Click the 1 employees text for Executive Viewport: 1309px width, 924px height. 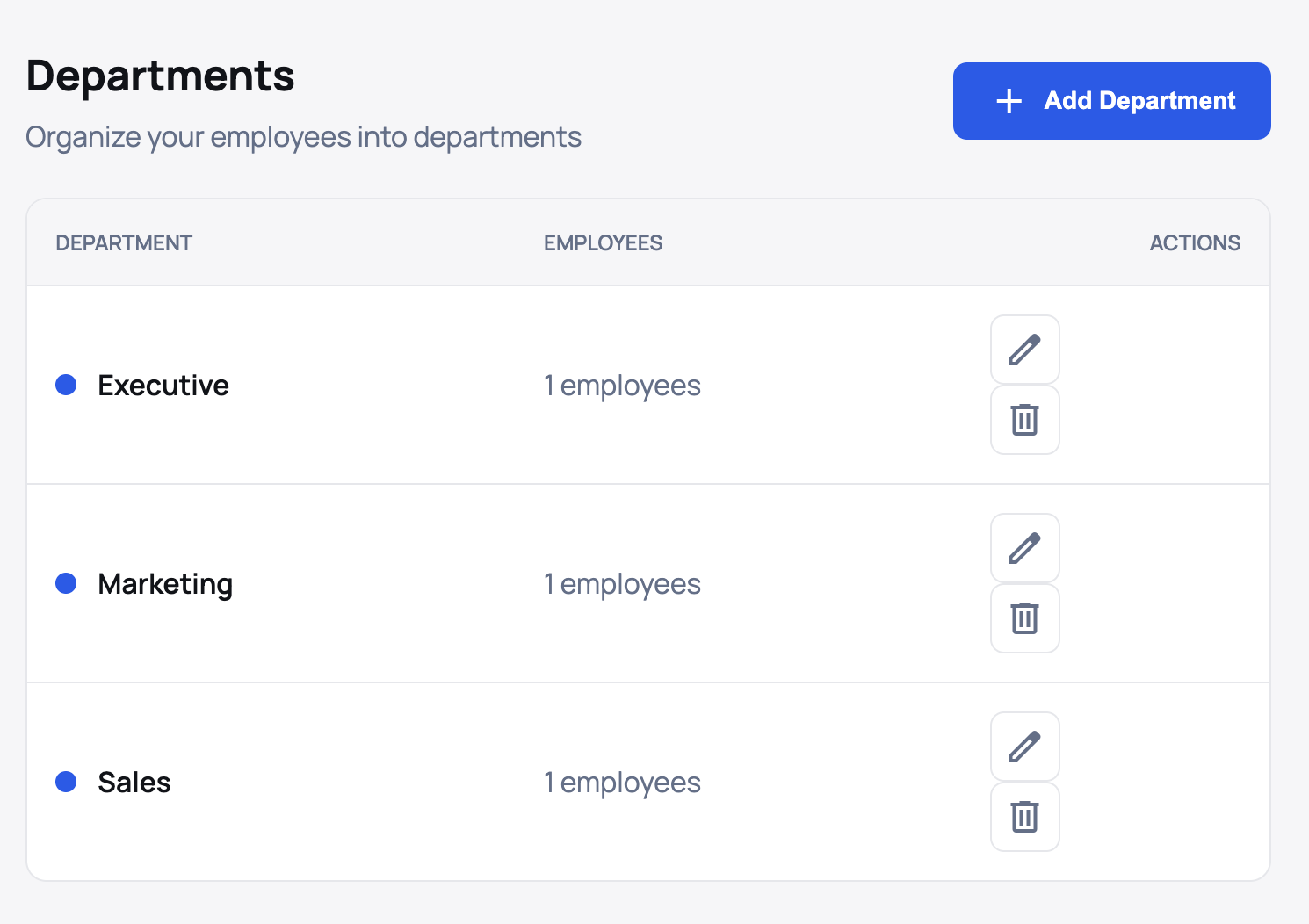(x=622, y=385)
